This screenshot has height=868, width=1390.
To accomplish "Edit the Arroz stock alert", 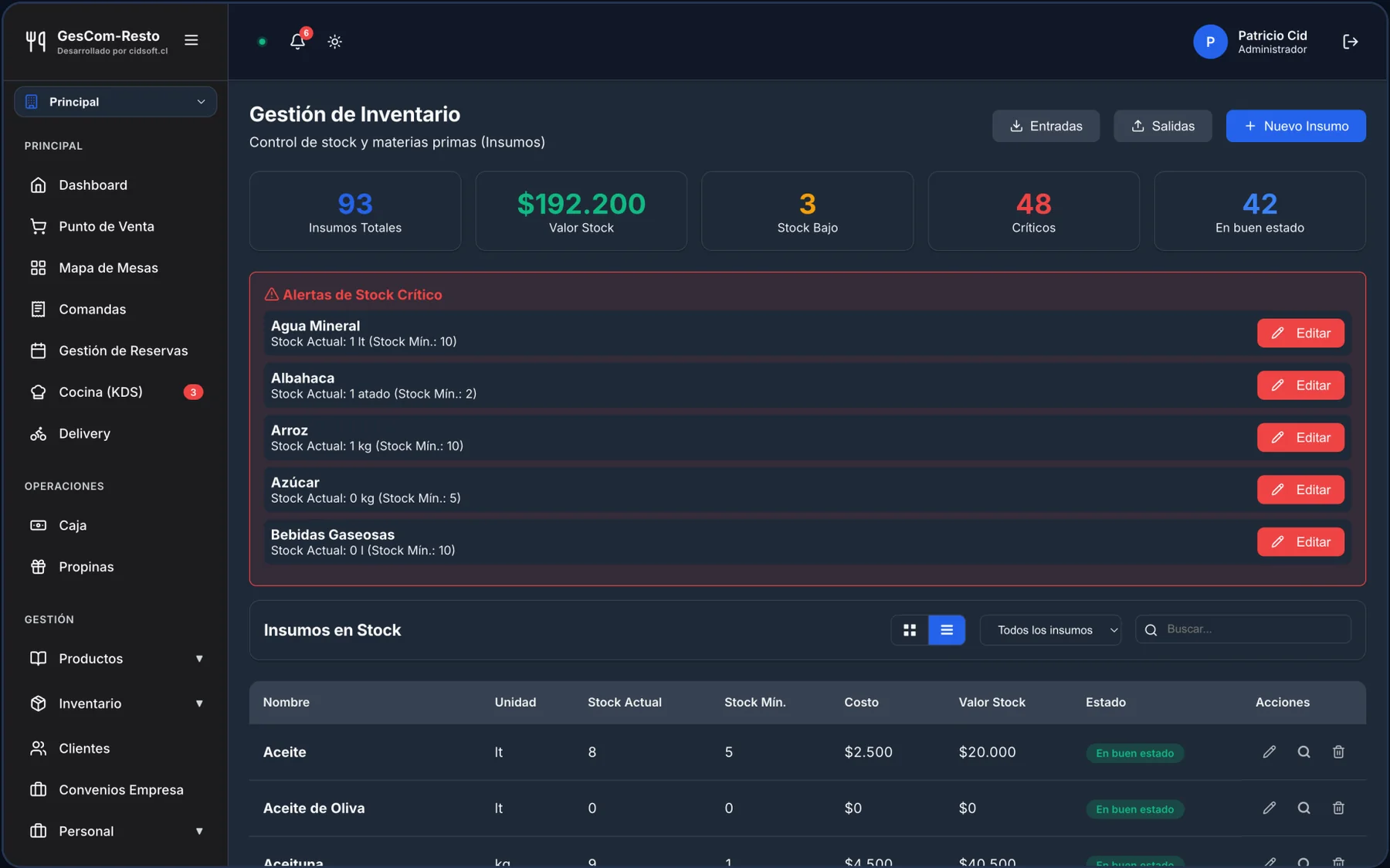I will pyautogui.click(x=1300, y=438).
